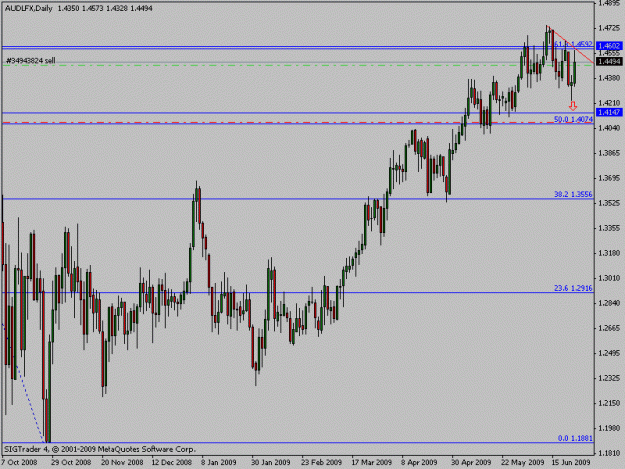This screenshot has width=625, height=469.
Task: Select the blue dotted Fibonacci anchor line
Action: pos(24,382)
